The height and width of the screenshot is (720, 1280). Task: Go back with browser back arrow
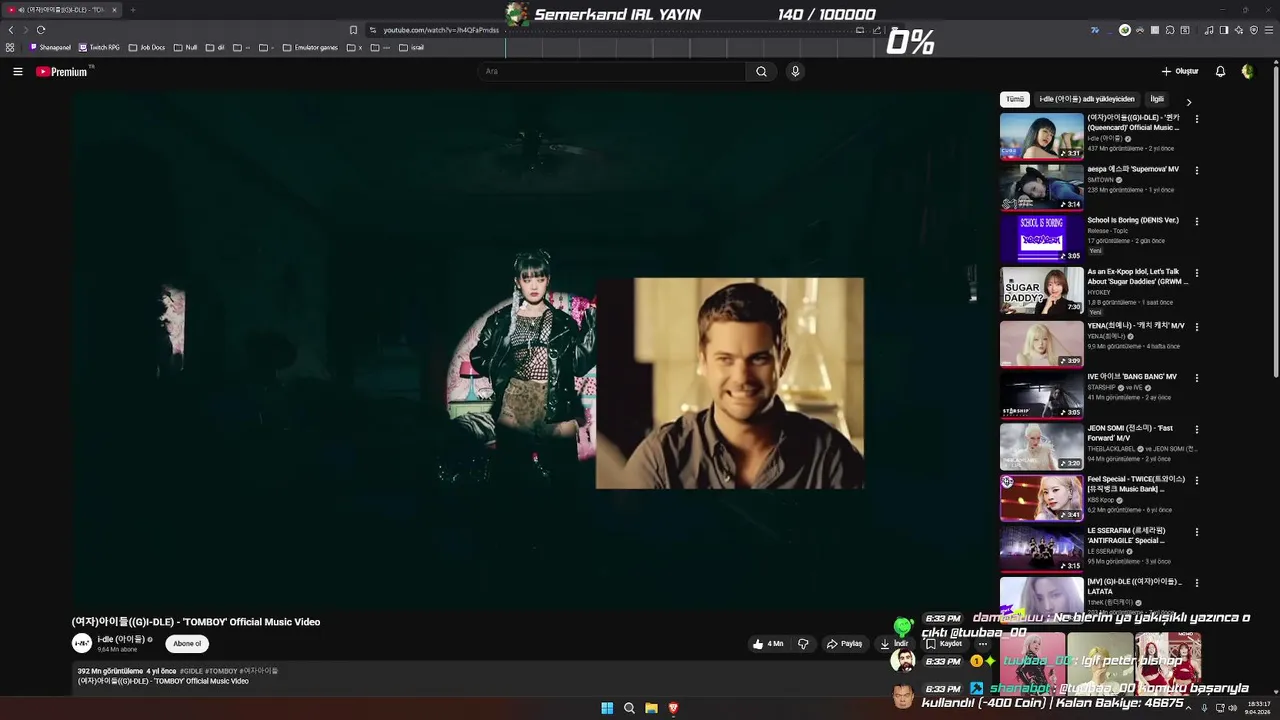tap(11, 30)
